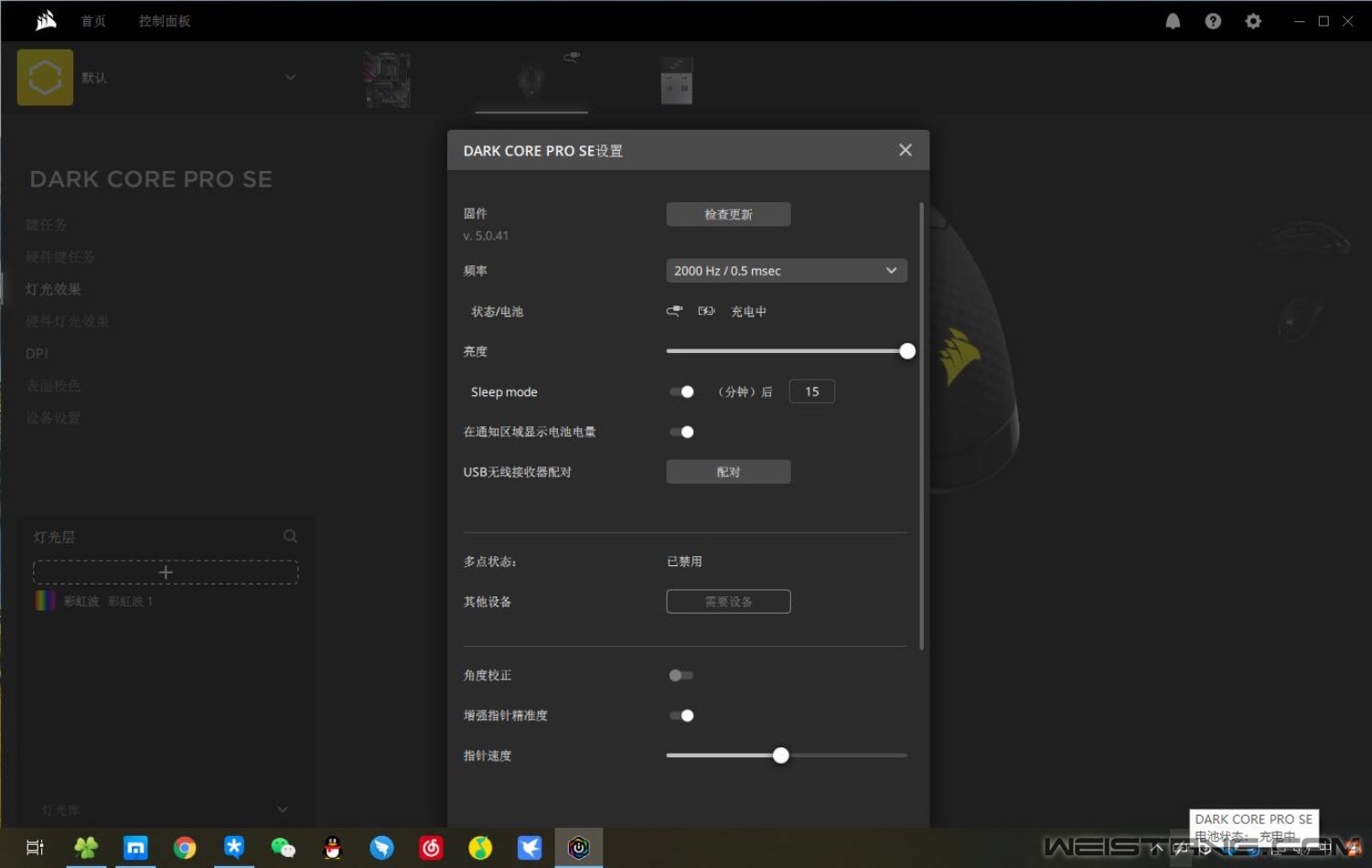Click the USB cable connection status icon
This screenshot has width=1372, height=868.
[x=674, y=311]
